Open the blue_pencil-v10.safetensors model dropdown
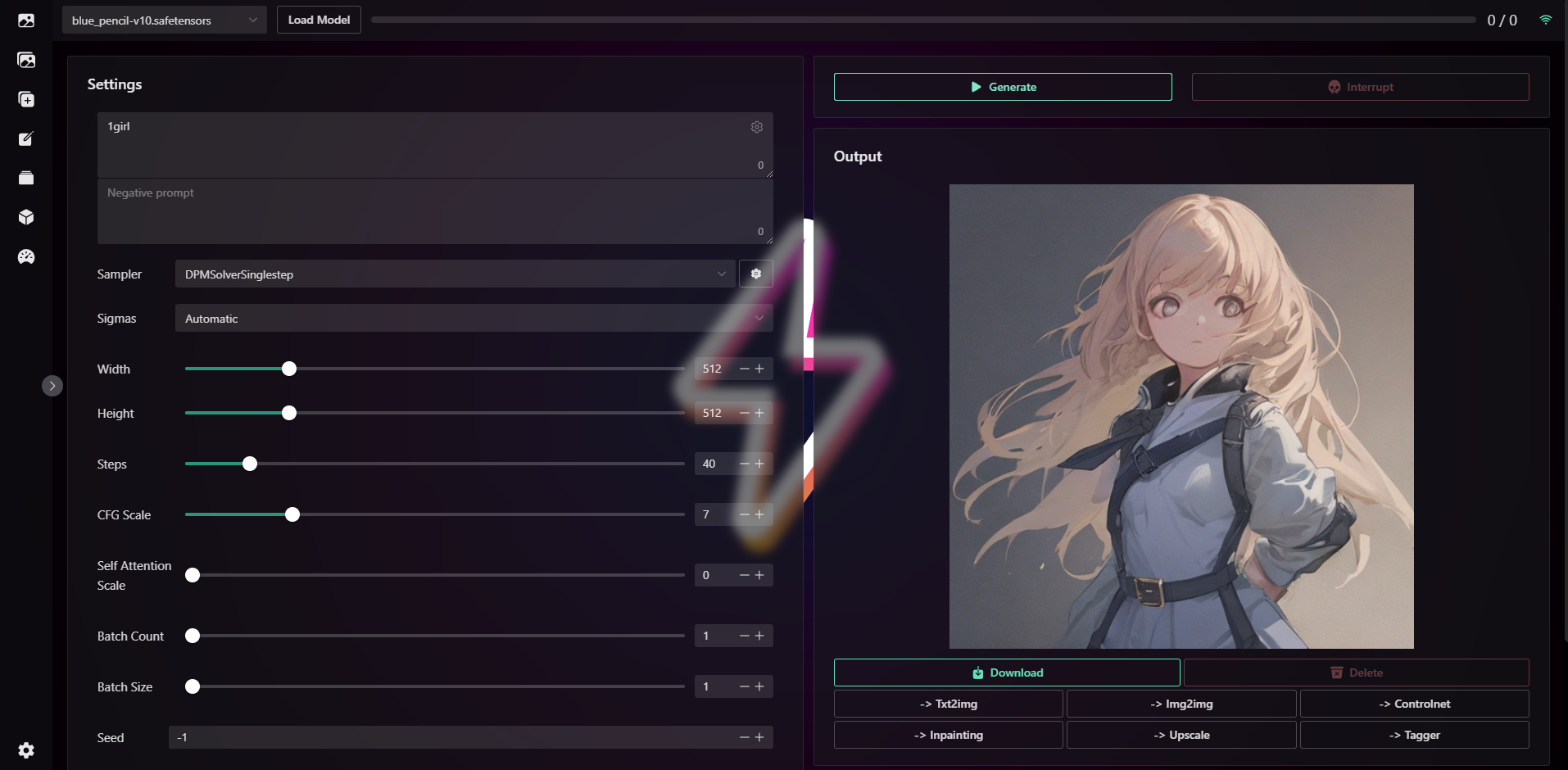Screen dimensions: 1568x770 (x=164, y=19)
